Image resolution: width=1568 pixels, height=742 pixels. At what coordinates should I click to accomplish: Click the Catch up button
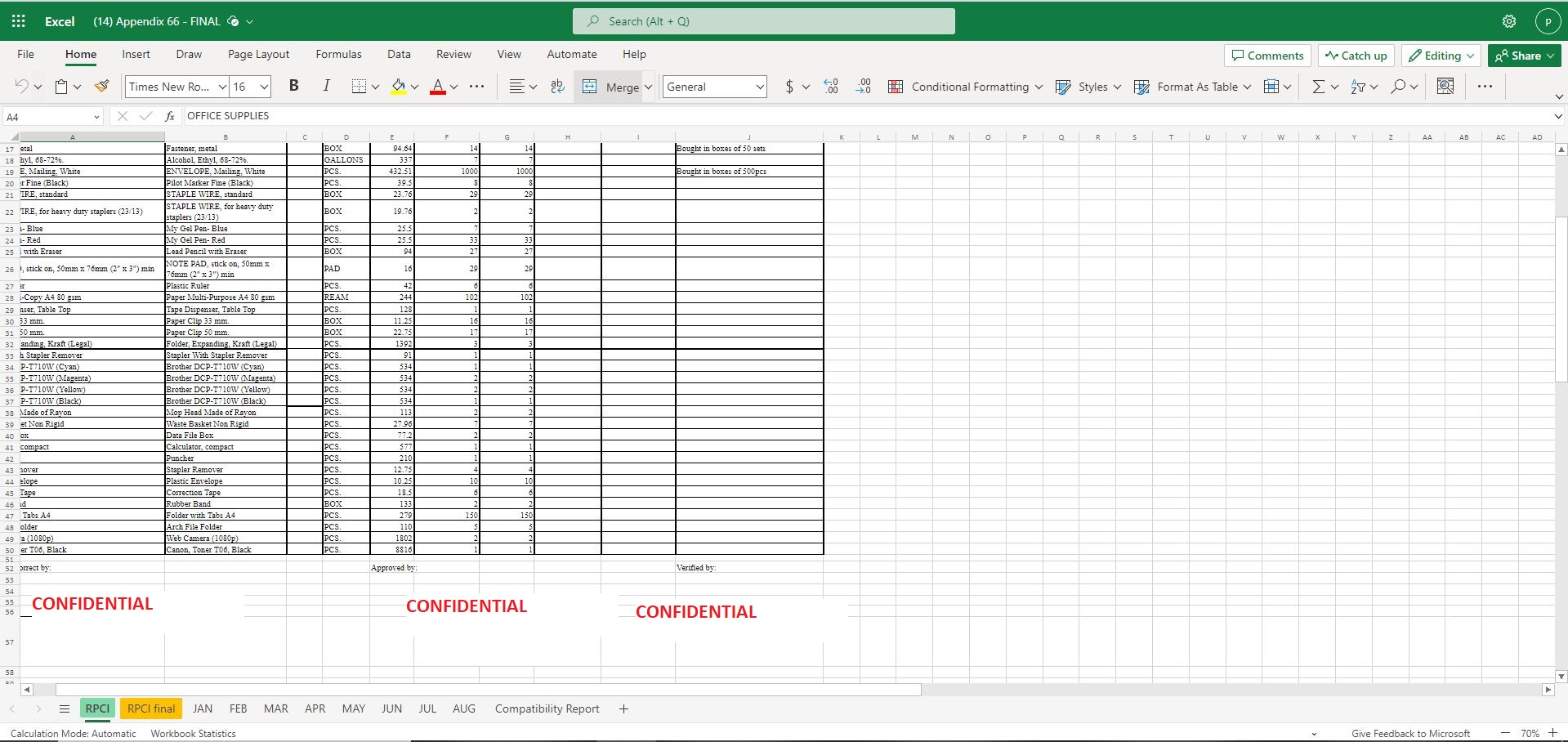pos(1356,56)
